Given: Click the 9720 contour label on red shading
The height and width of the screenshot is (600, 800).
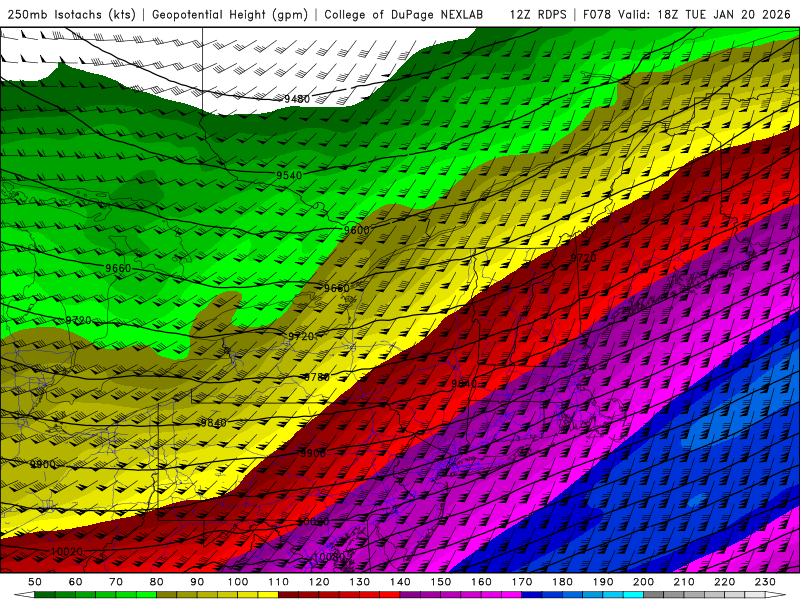Looking at the screenshot, I should pos(583,258).
